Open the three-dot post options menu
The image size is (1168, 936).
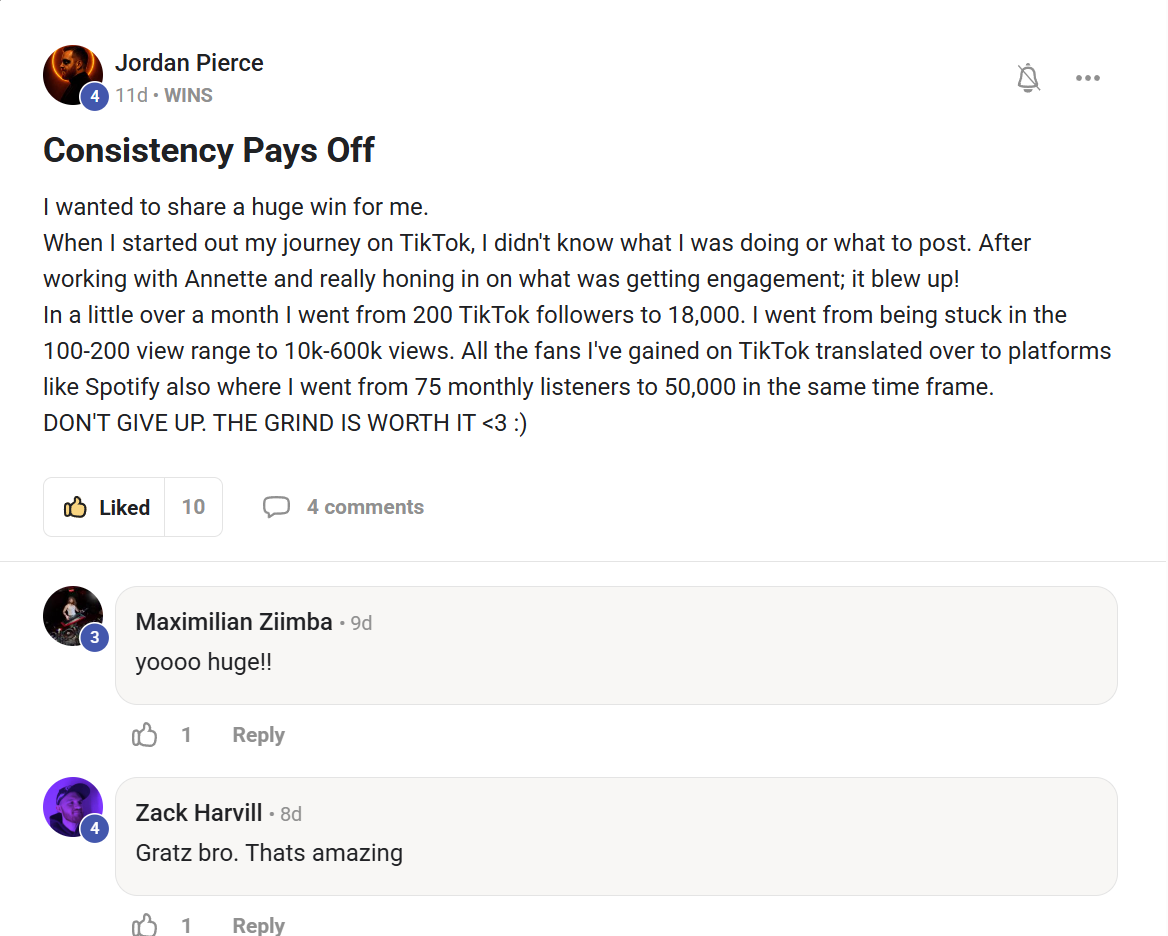[1088, 78]
